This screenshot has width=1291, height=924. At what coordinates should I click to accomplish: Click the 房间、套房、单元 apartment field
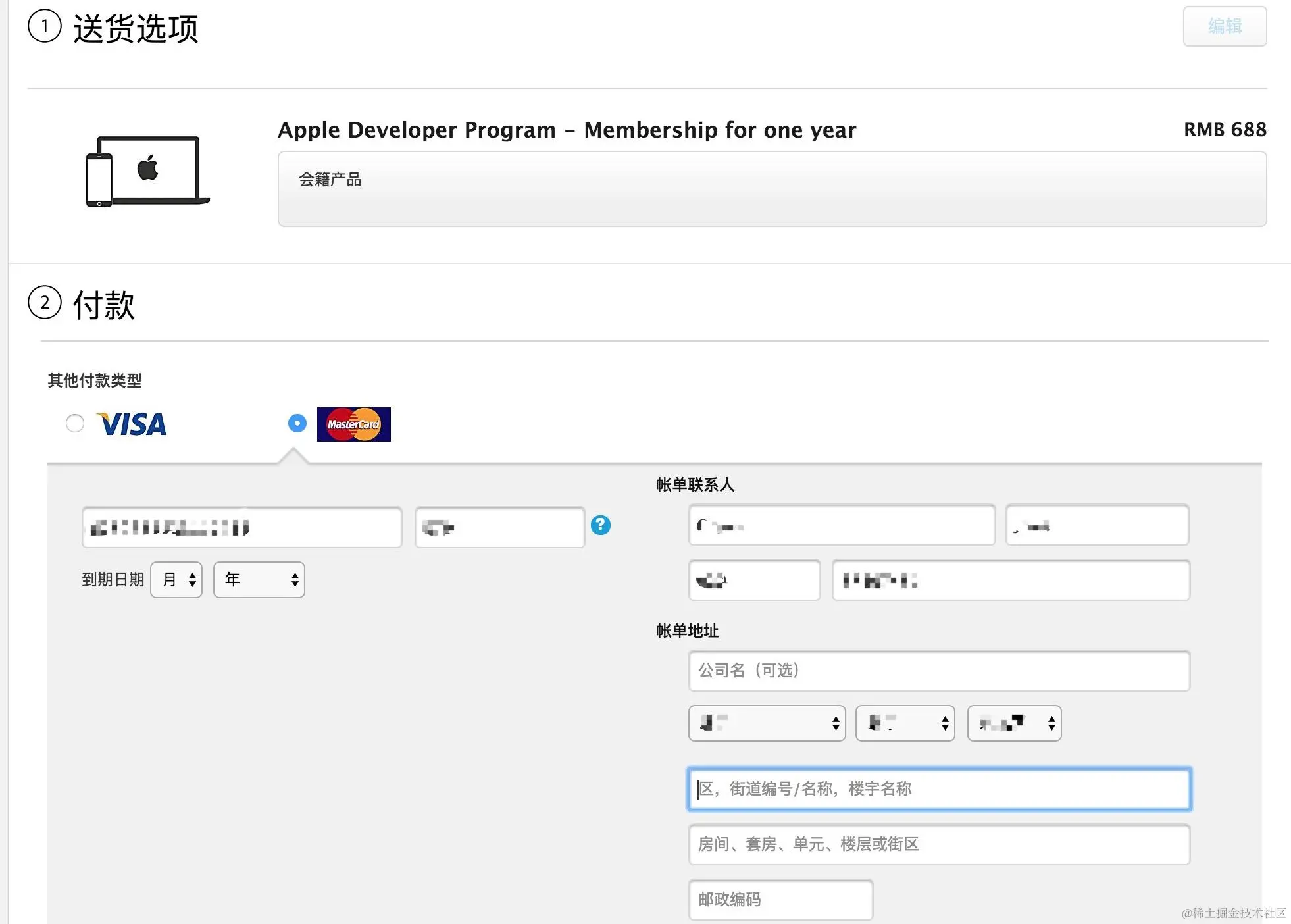(939, 844)
